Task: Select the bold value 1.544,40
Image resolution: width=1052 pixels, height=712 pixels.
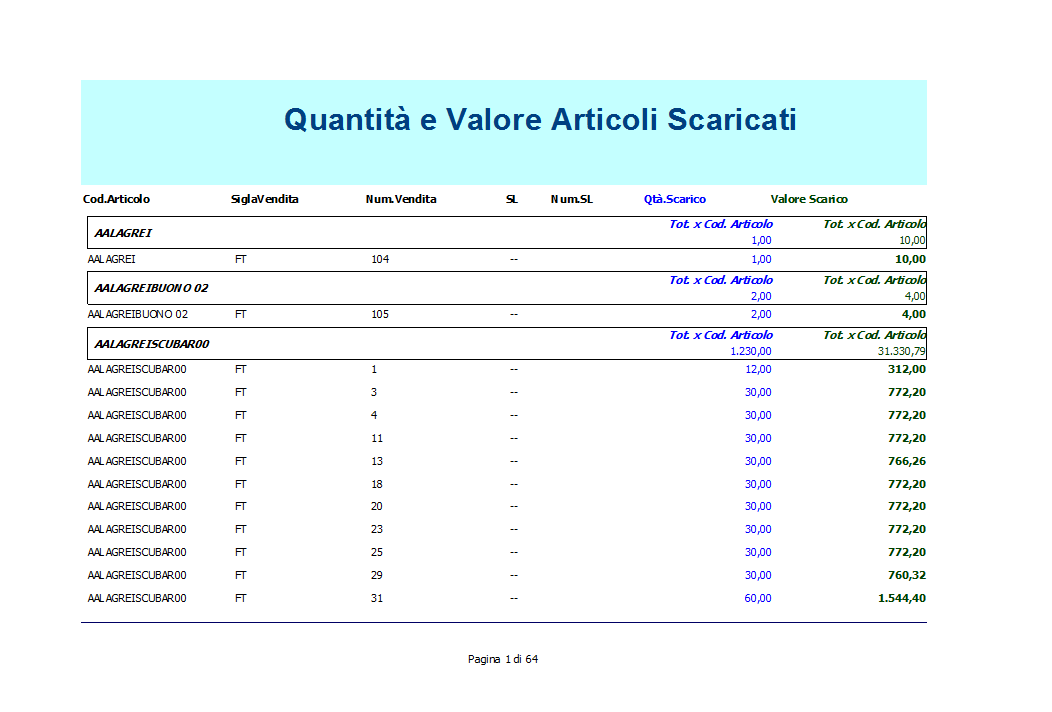Action: (901, 598)
